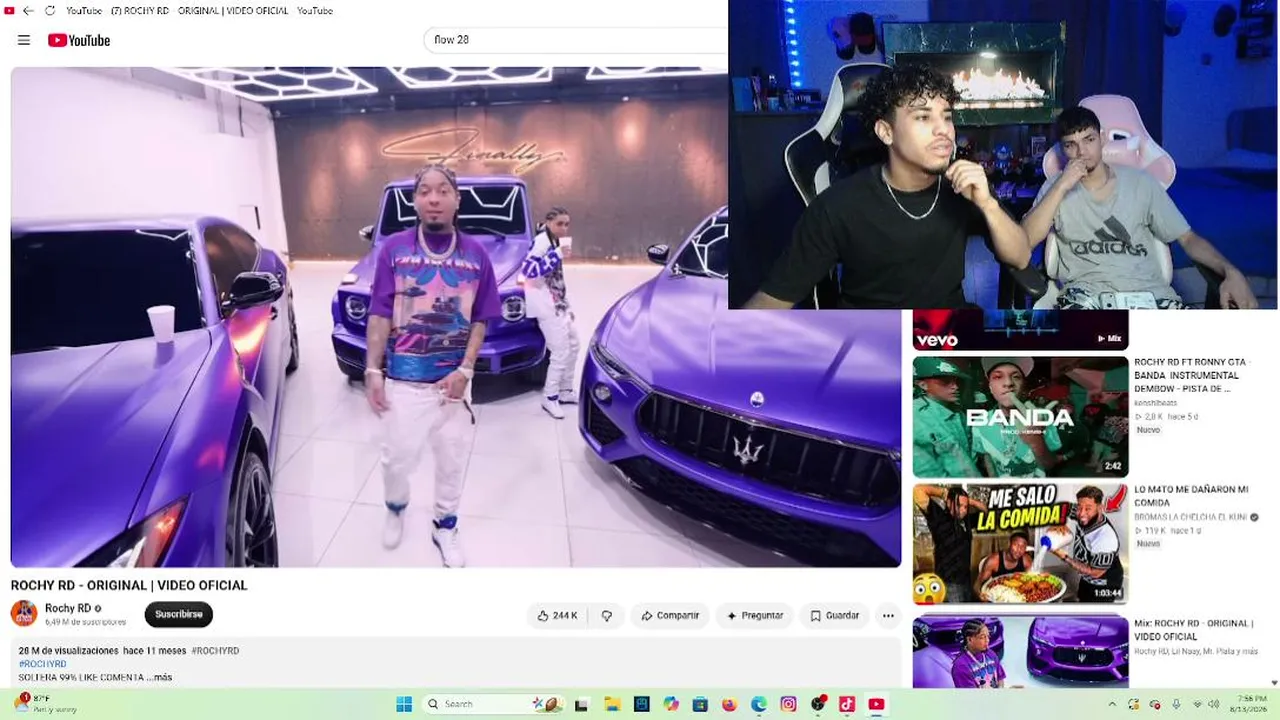Open the "ROCHY RD FT RONNY GTA" video title

click(1192, 375)
